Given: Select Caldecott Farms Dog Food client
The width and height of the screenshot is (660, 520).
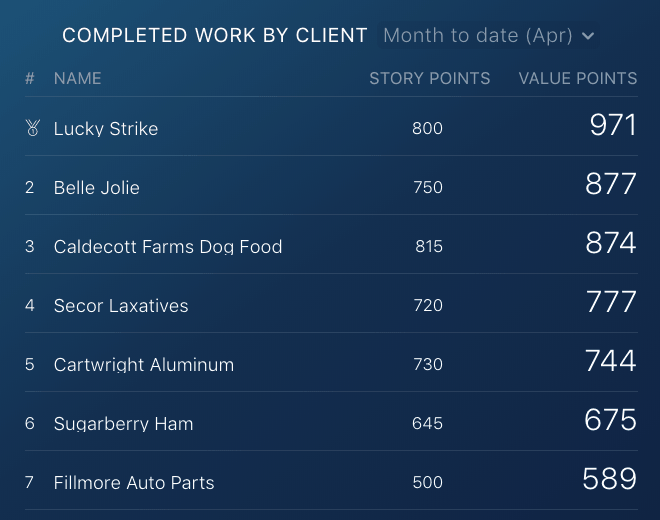Looking at the screenshot, I should [x=168, y=246].
